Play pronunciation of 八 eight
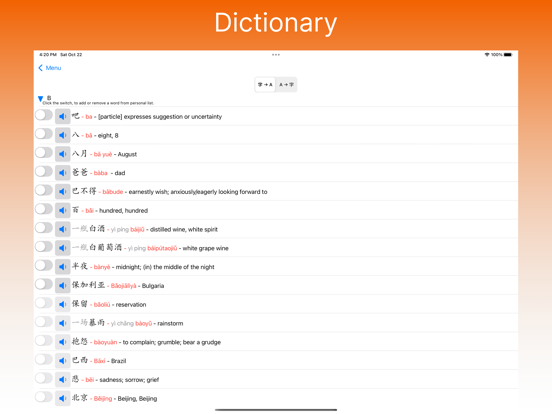 tap(63, 135)
